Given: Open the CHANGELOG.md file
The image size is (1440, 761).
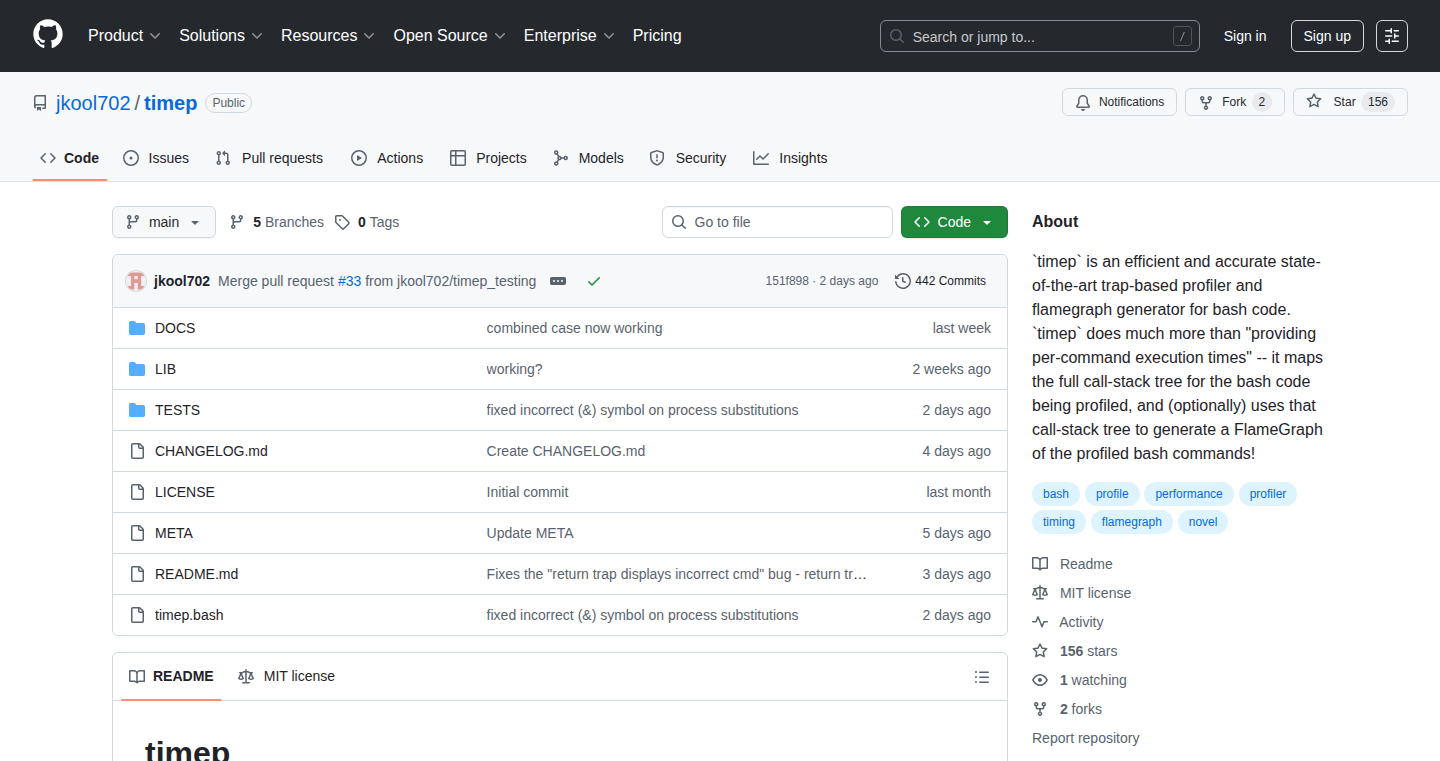Looking at the screenshot, I should 211,451.
